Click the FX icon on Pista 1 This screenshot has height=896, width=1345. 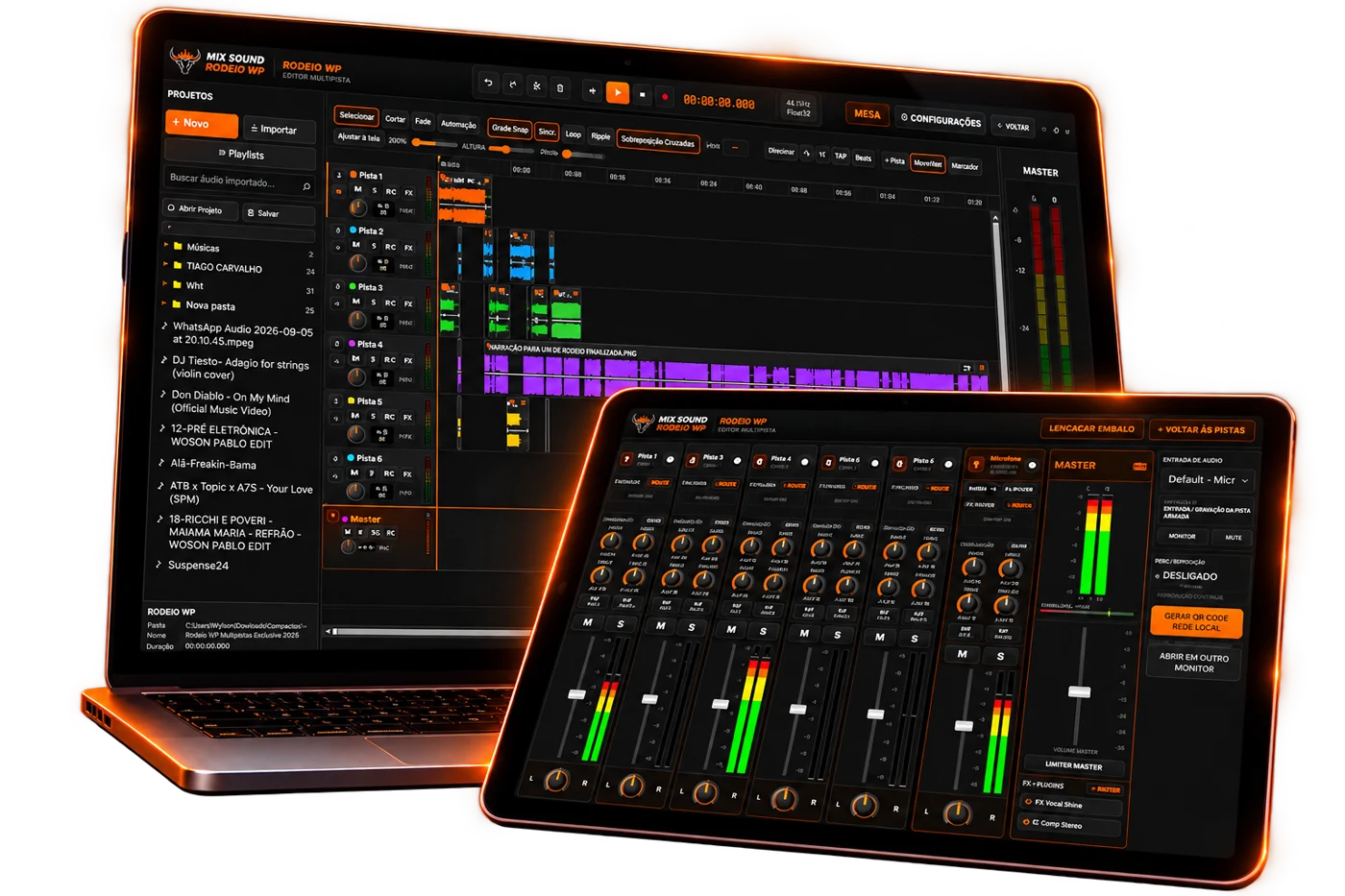(408, 193)
